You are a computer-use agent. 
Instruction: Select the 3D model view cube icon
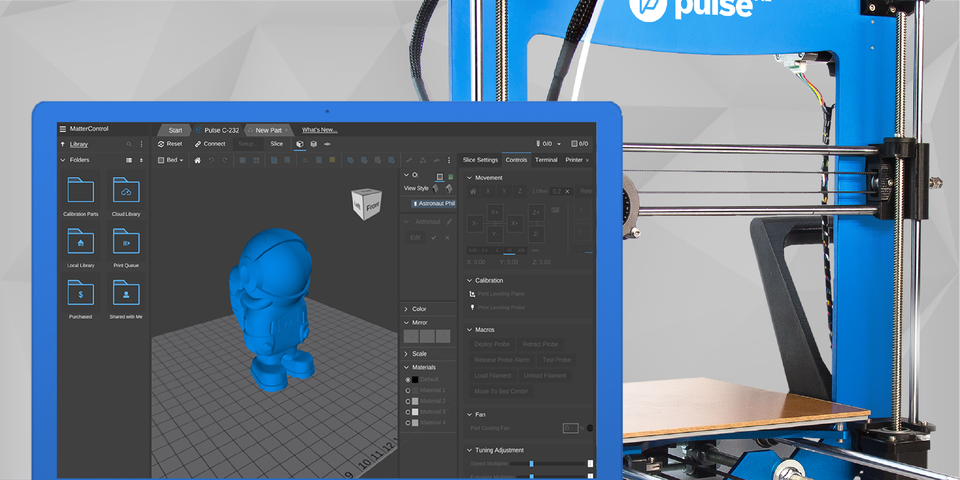point(300,144)
